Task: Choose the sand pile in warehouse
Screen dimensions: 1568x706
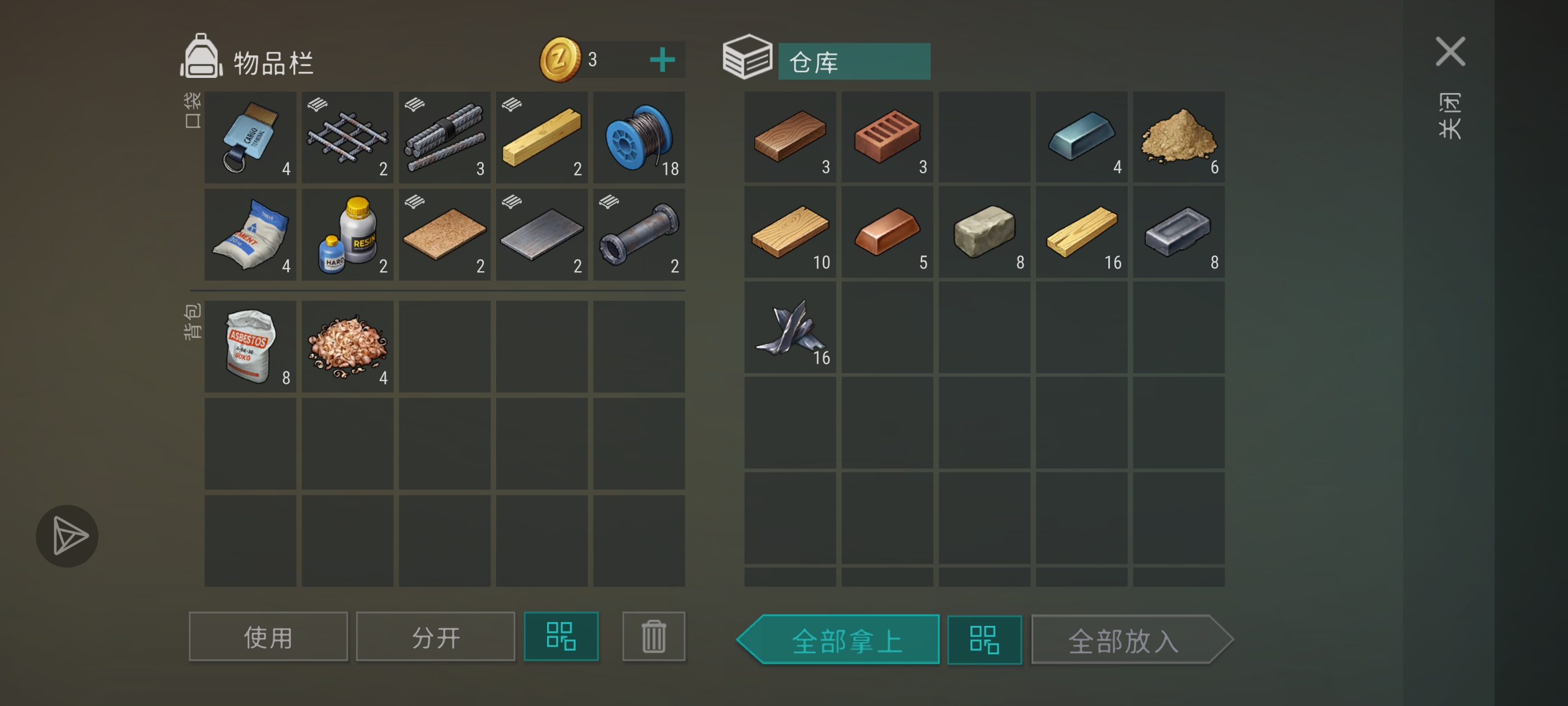Action: coord(1178,137)
